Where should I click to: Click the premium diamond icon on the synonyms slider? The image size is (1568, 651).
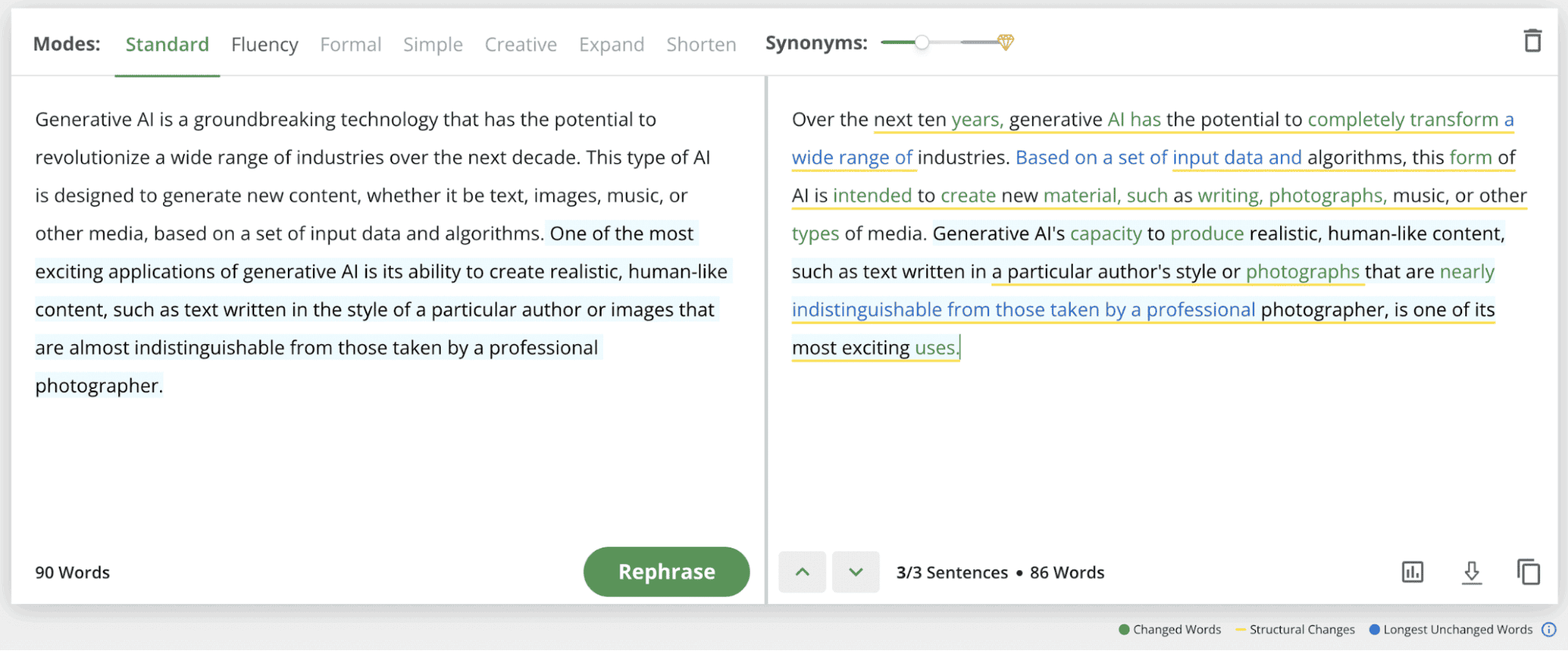pyautogui.click(x=1006, y=42)
